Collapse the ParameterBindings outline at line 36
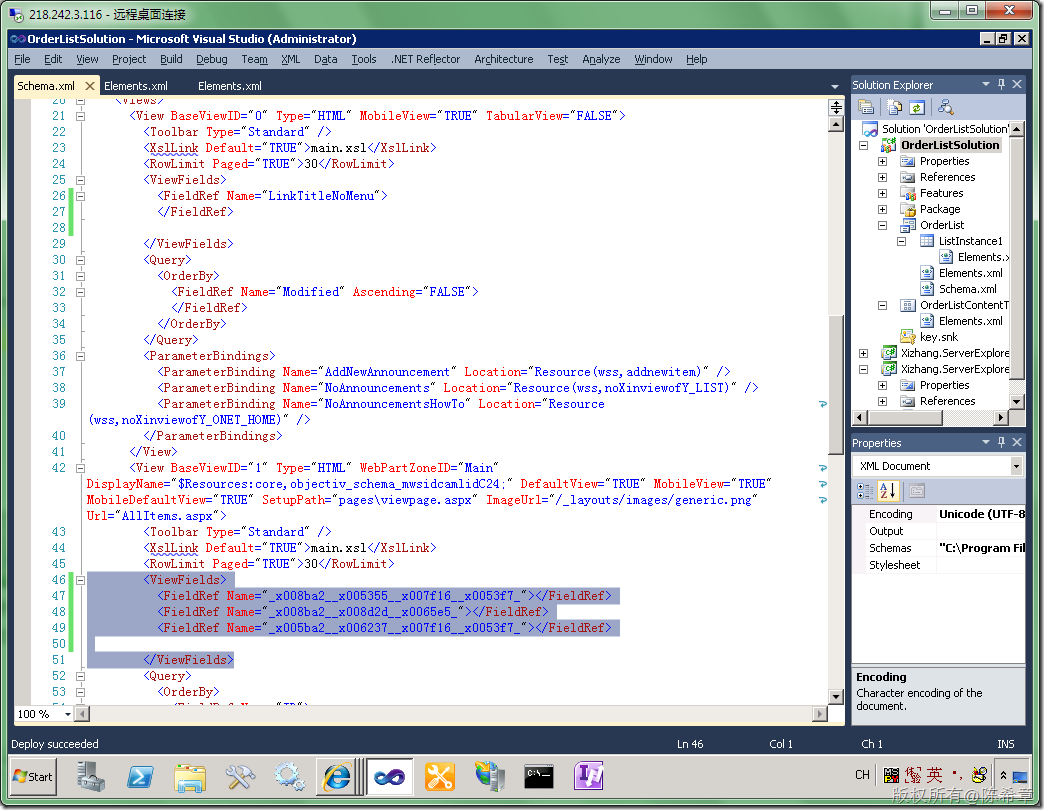Viewport: 1044px width, 810px height. [x=81, y=356]
